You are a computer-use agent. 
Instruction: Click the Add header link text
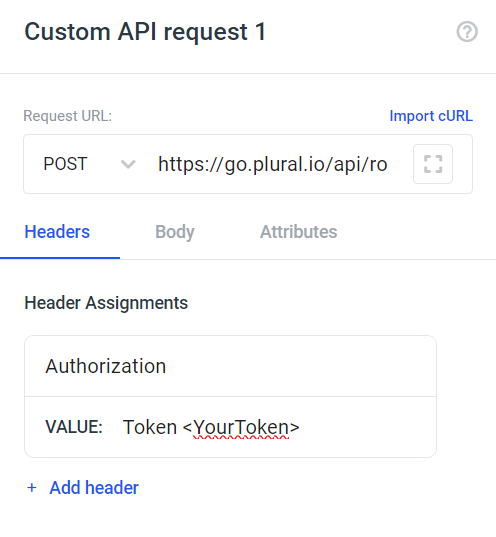click(x=94, y=487)
